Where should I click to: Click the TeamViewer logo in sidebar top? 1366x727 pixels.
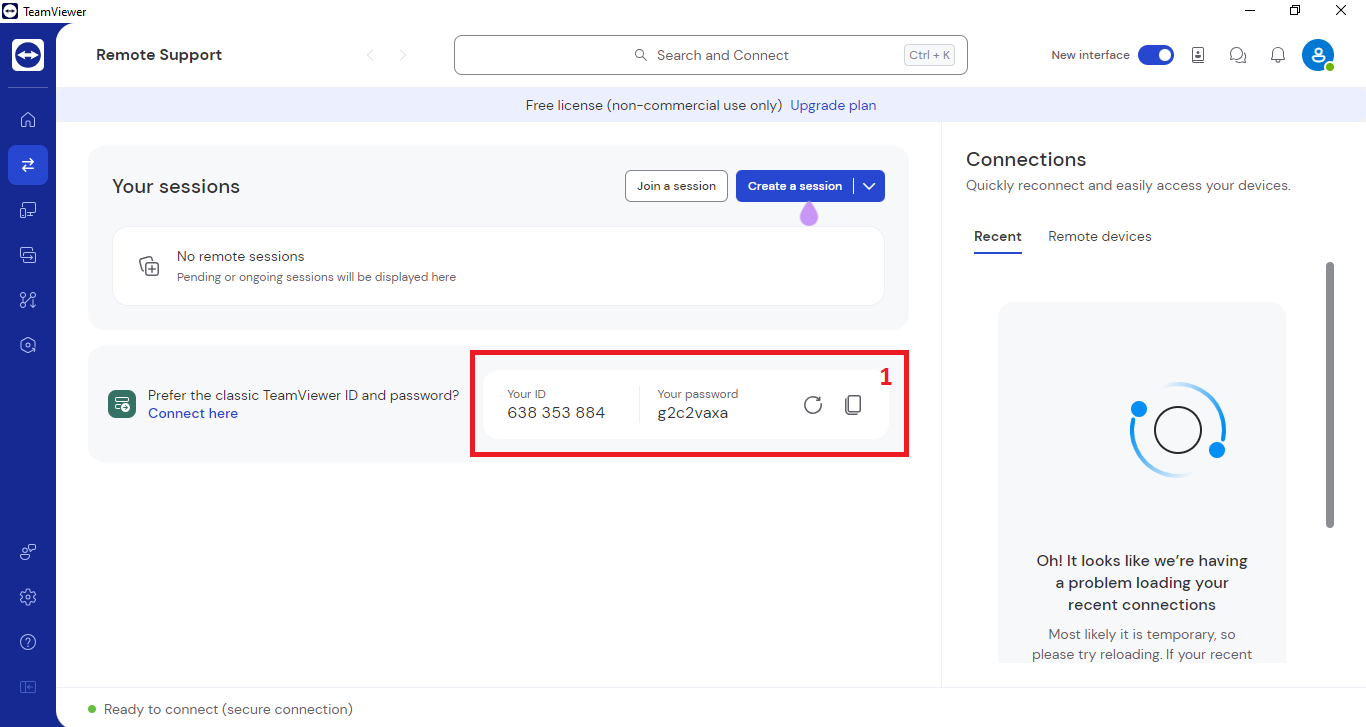(x=28, y=55)
